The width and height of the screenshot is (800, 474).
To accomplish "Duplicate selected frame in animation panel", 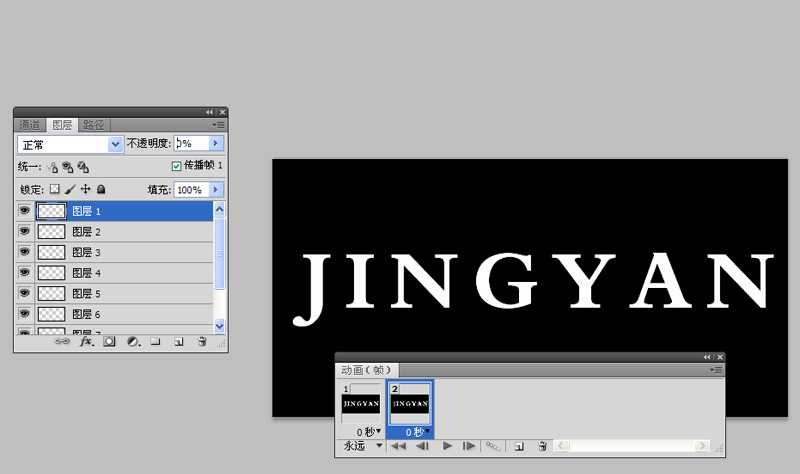I will pyautogui.click(x=519, y=446).
